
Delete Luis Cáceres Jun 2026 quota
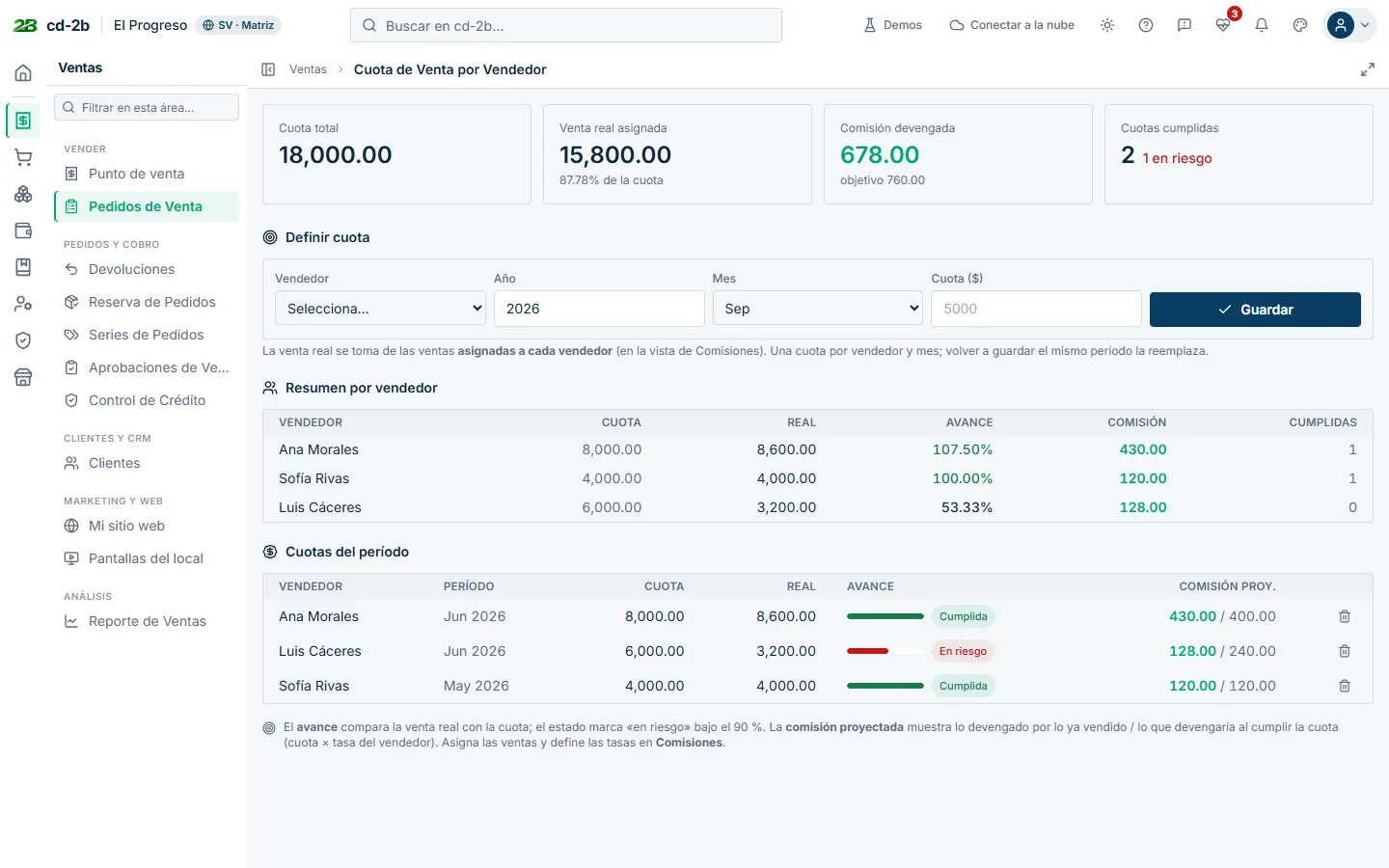point(1345,651)
